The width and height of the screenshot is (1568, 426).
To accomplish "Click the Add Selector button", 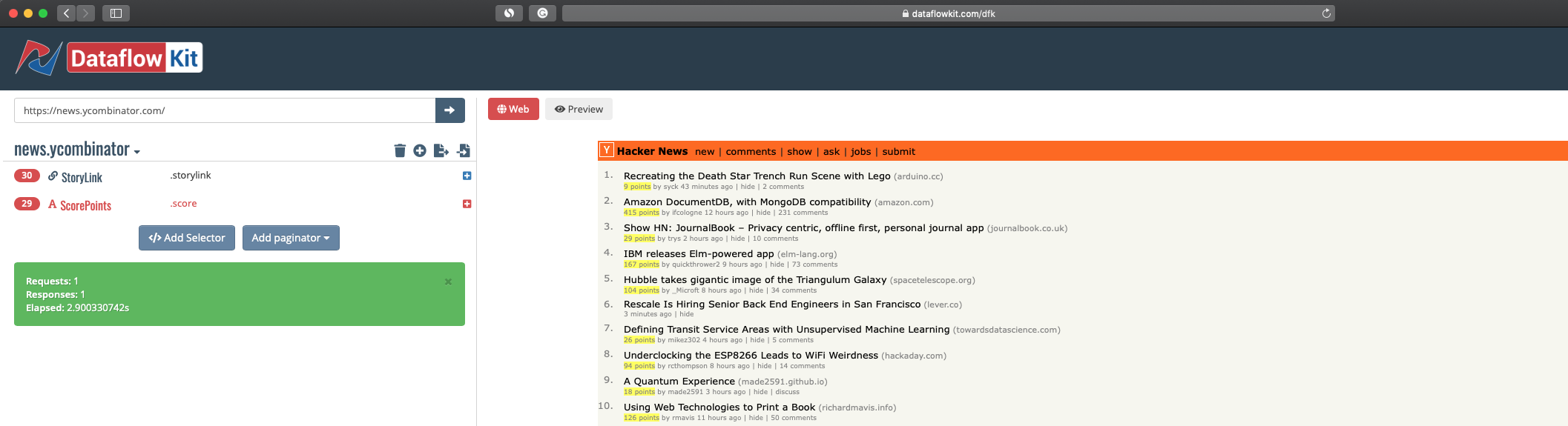I will pyautogui.click(x=187, y=238).
